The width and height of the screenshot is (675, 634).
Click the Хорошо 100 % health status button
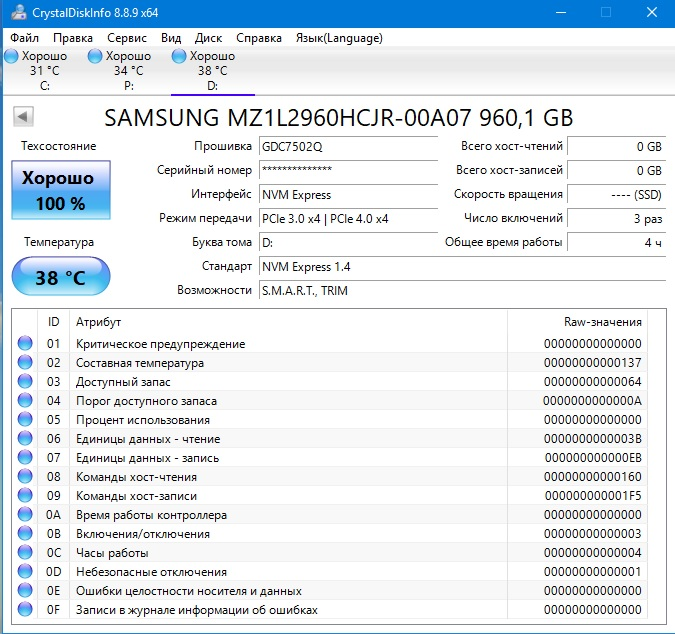point(61,190)
